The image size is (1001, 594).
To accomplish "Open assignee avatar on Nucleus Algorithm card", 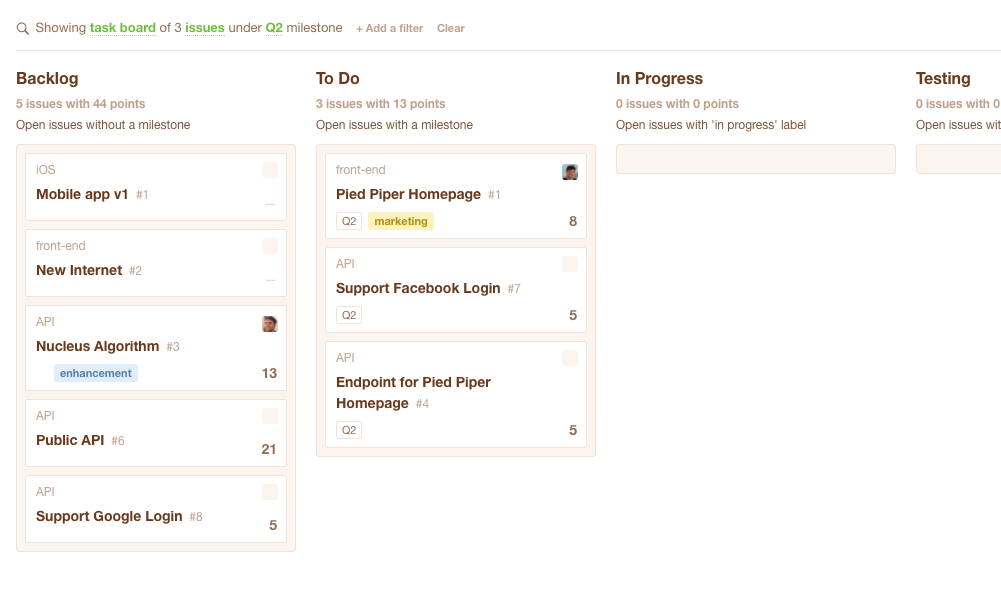I will 270,324.
